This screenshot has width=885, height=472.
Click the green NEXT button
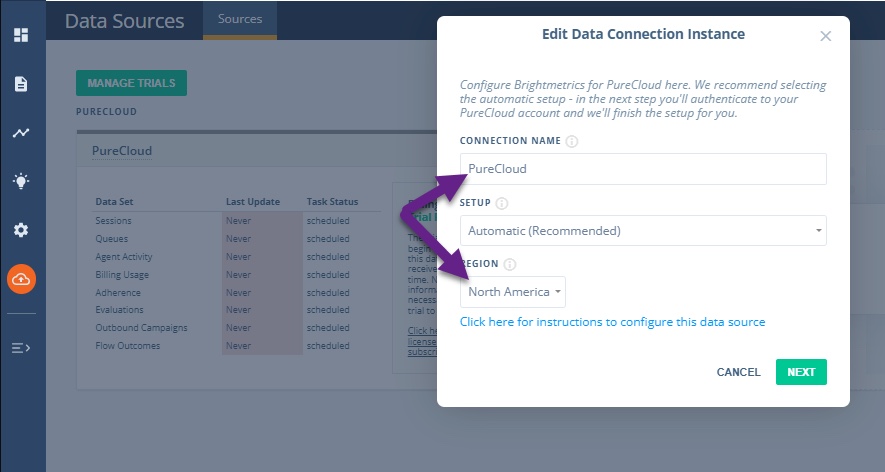point(801,372)
